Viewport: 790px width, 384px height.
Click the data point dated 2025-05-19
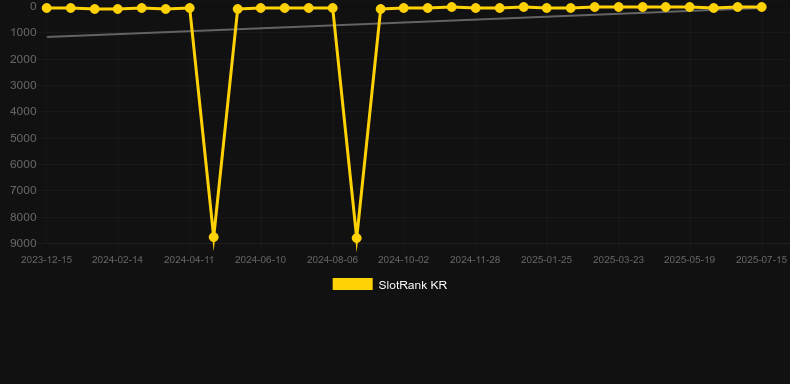[x=690, y=7]
